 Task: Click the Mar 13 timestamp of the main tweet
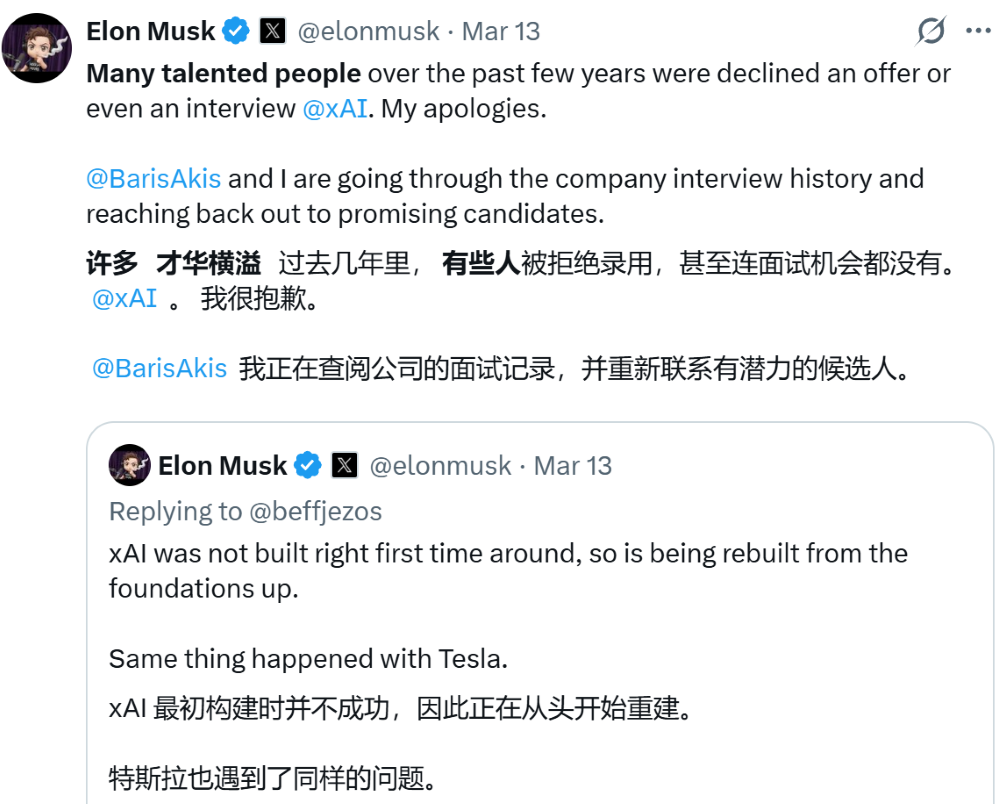(x=501, y=31)
